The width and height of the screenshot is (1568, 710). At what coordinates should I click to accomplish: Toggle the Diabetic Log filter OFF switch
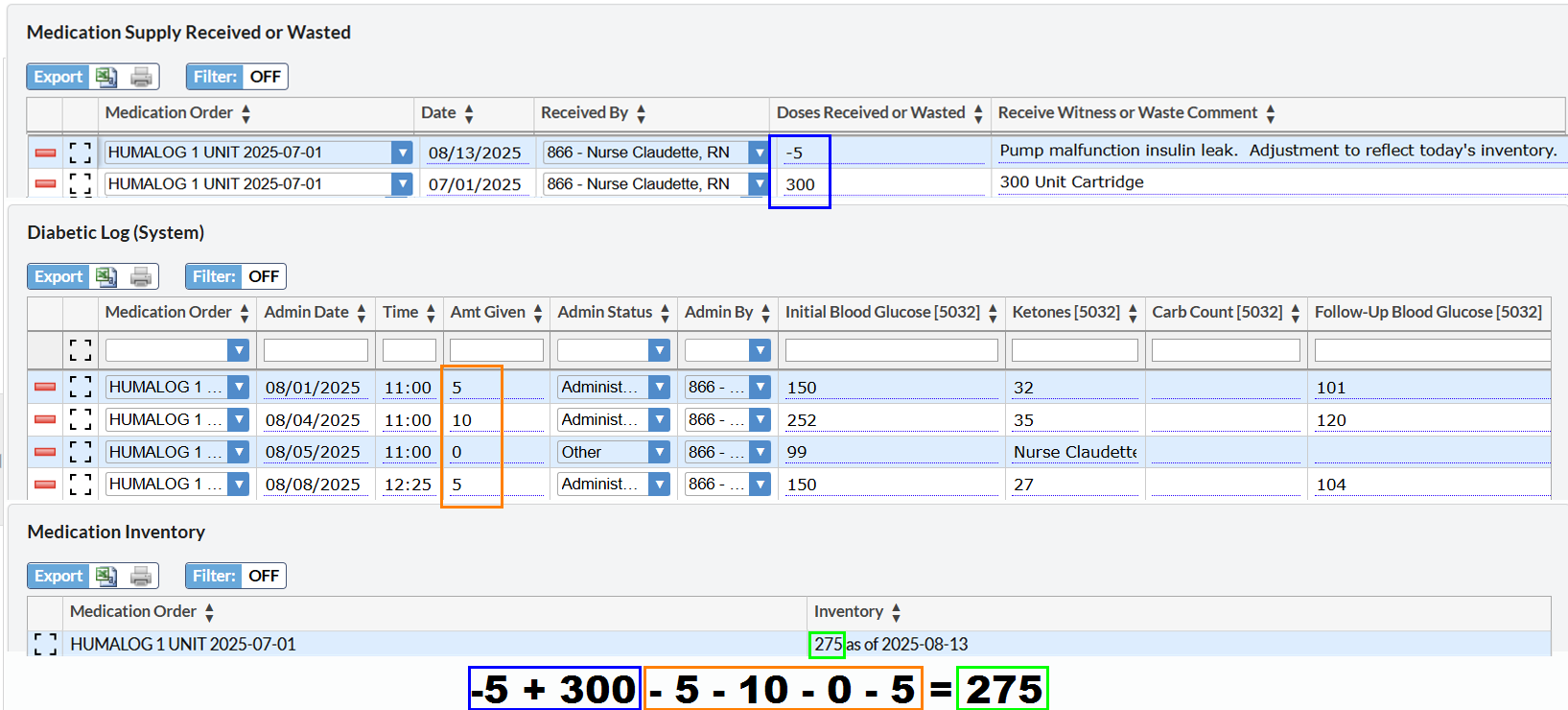point(264,276)
